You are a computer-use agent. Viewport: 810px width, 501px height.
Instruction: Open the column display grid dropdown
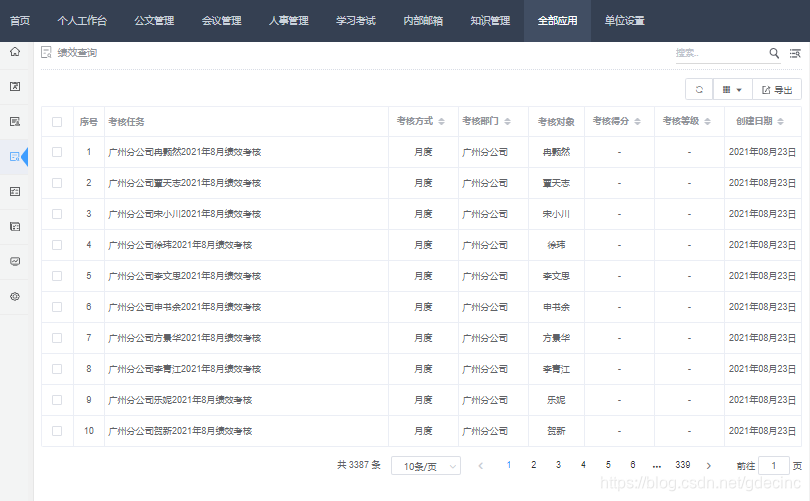[733, 89]
